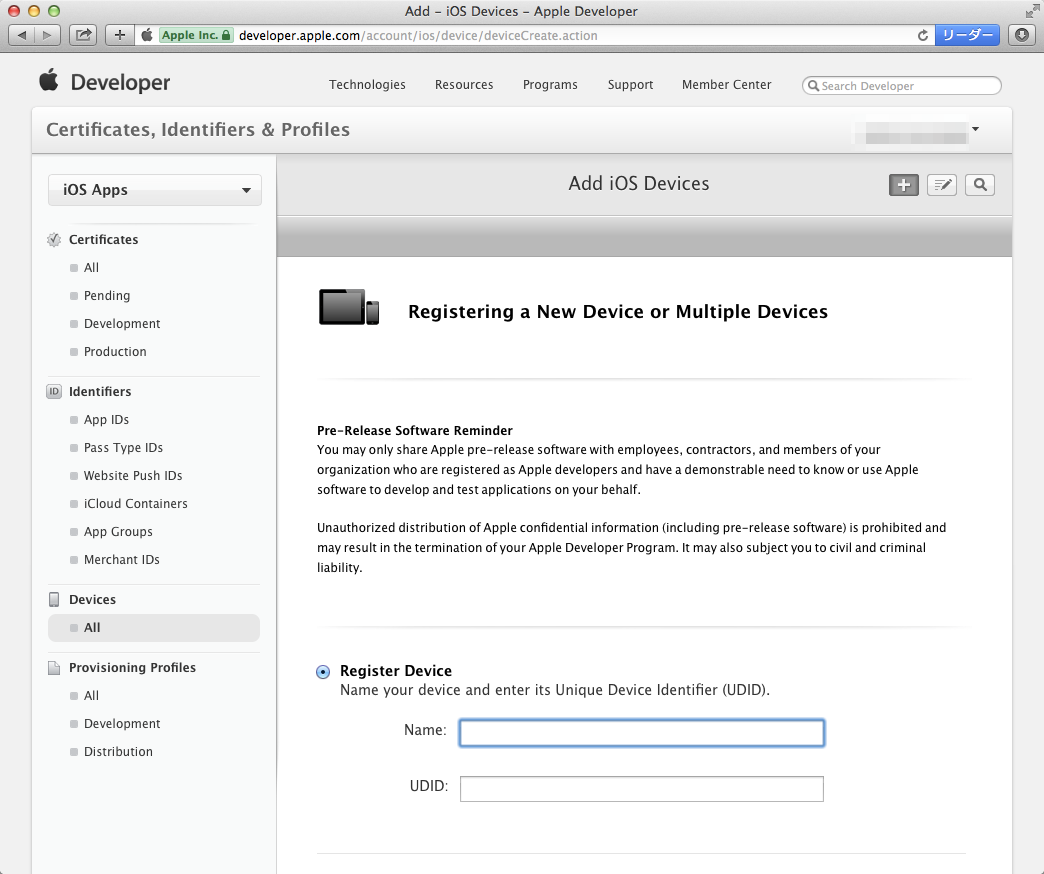The image size is (1044, 874).
Task: Toggle Safari Reader mode
Action: pyautogui.click(x=966, y=34)
